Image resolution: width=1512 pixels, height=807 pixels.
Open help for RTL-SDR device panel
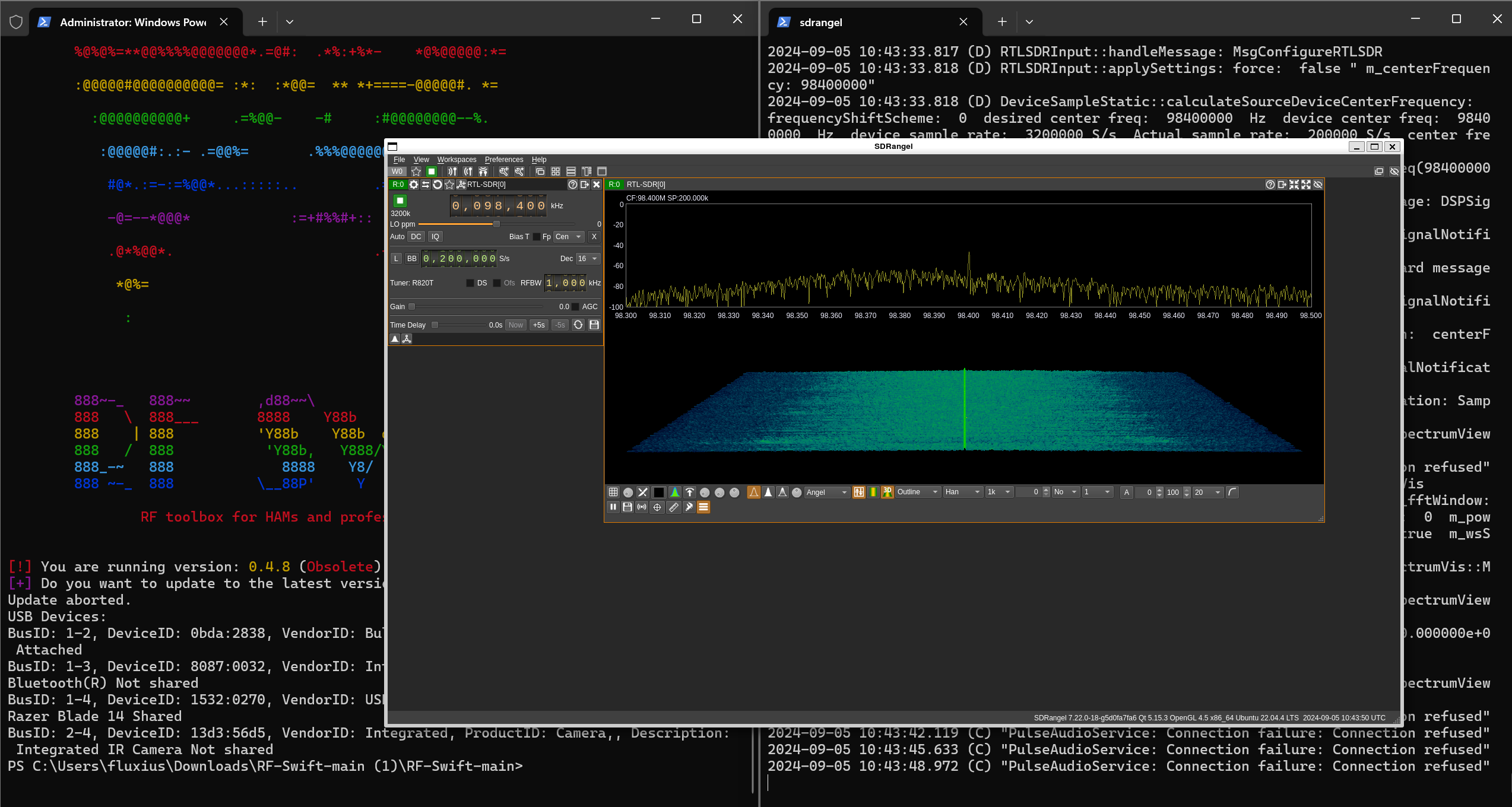pyautogui.click(x=572, y=185)
